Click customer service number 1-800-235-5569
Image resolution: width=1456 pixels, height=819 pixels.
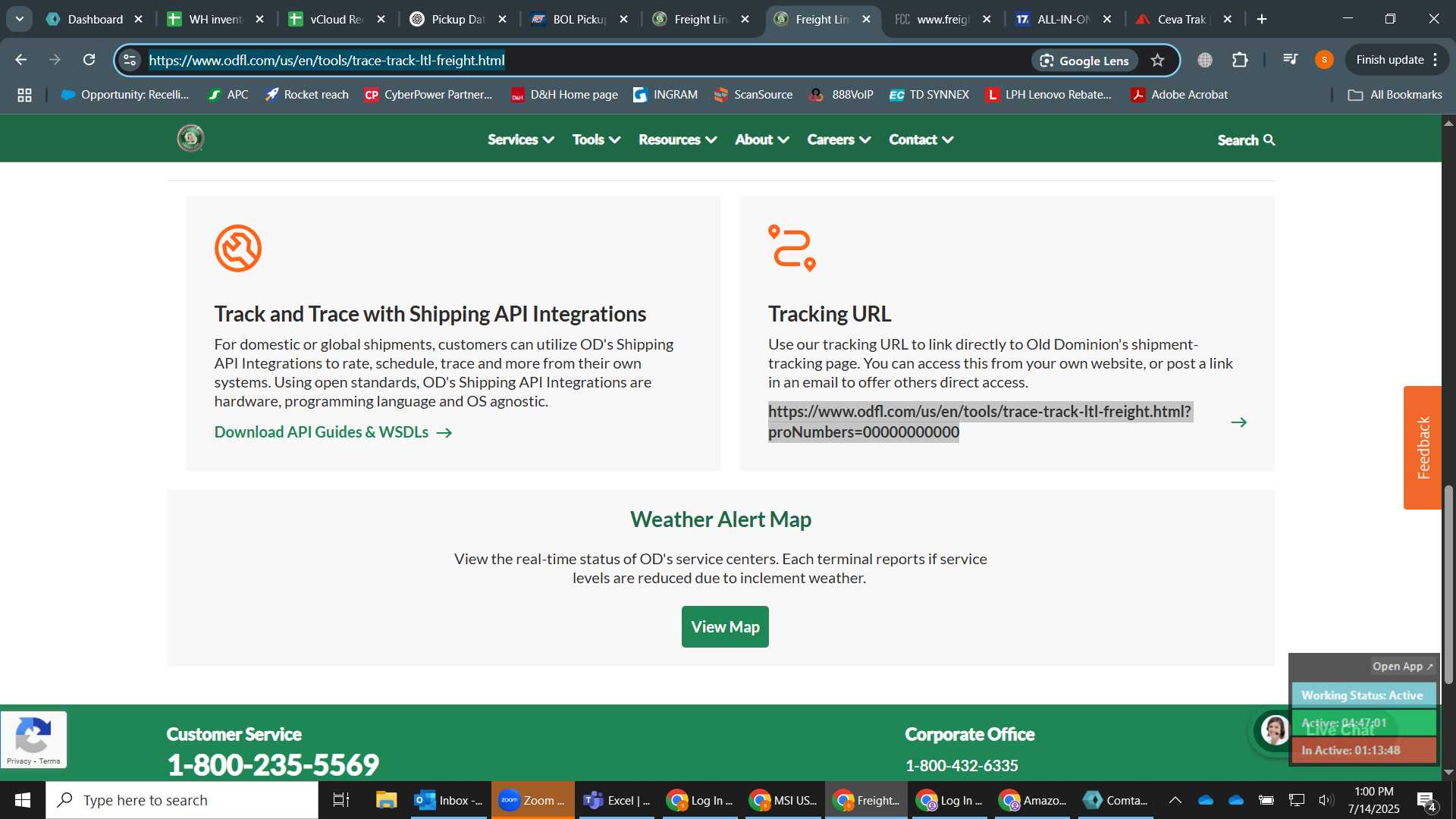click(273, 764)
